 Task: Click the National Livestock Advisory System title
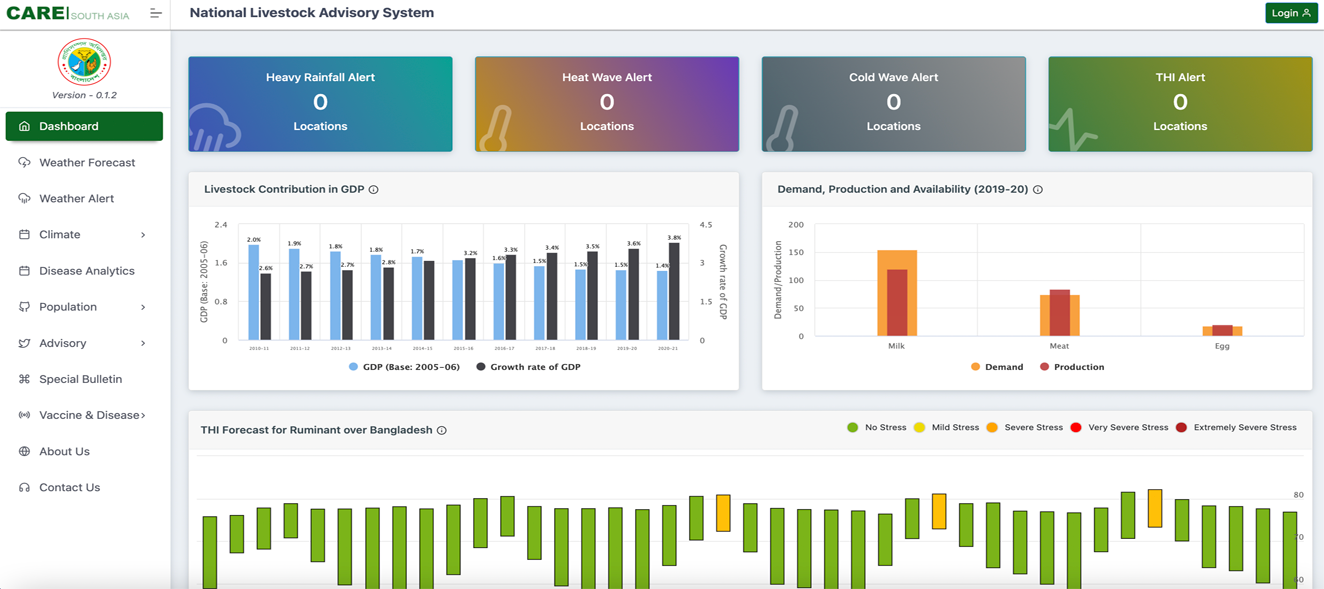point(312,13)
